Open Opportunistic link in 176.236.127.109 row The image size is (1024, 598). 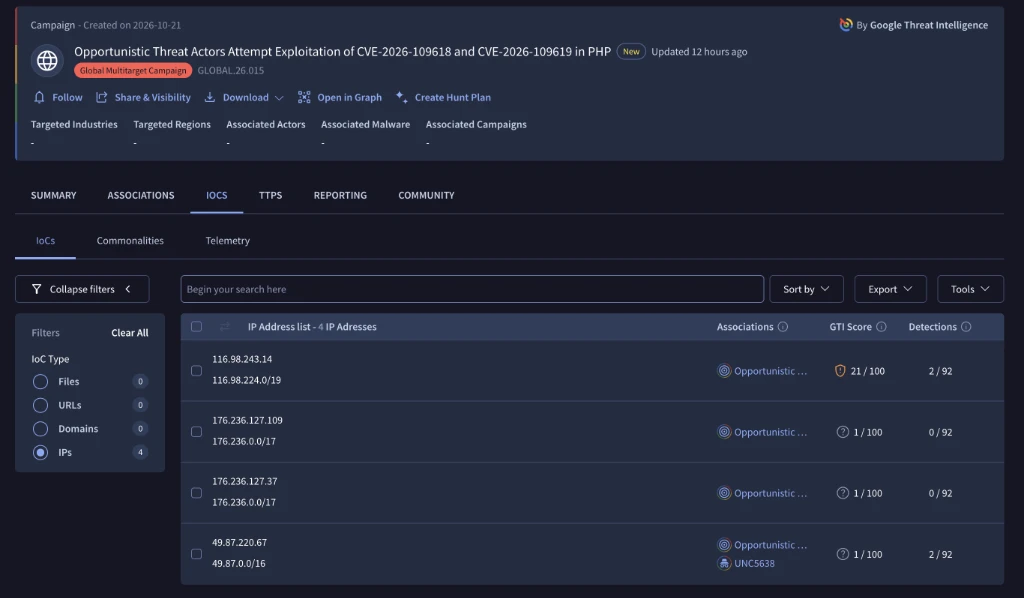tap(771, 432)
